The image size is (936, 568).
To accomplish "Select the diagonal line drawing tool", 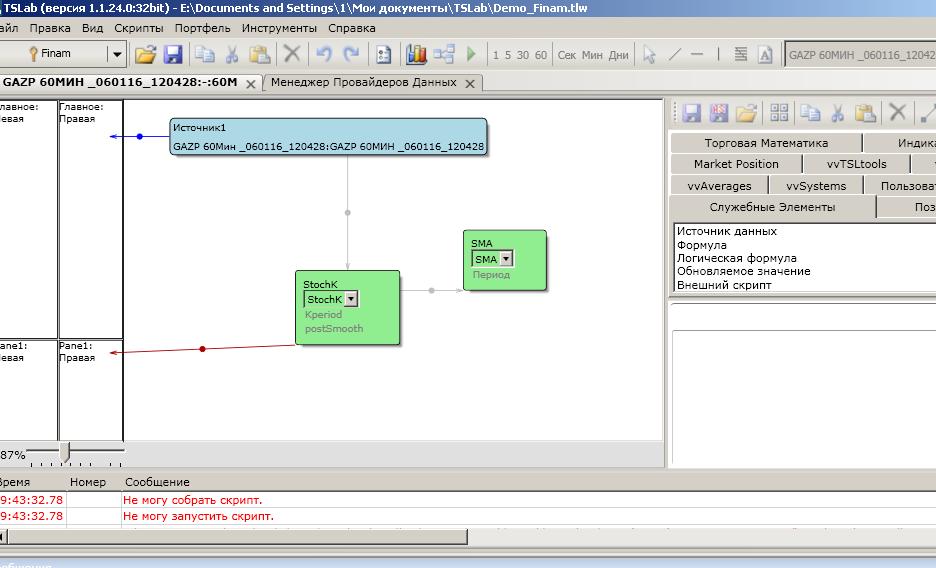I will point(674,55).
